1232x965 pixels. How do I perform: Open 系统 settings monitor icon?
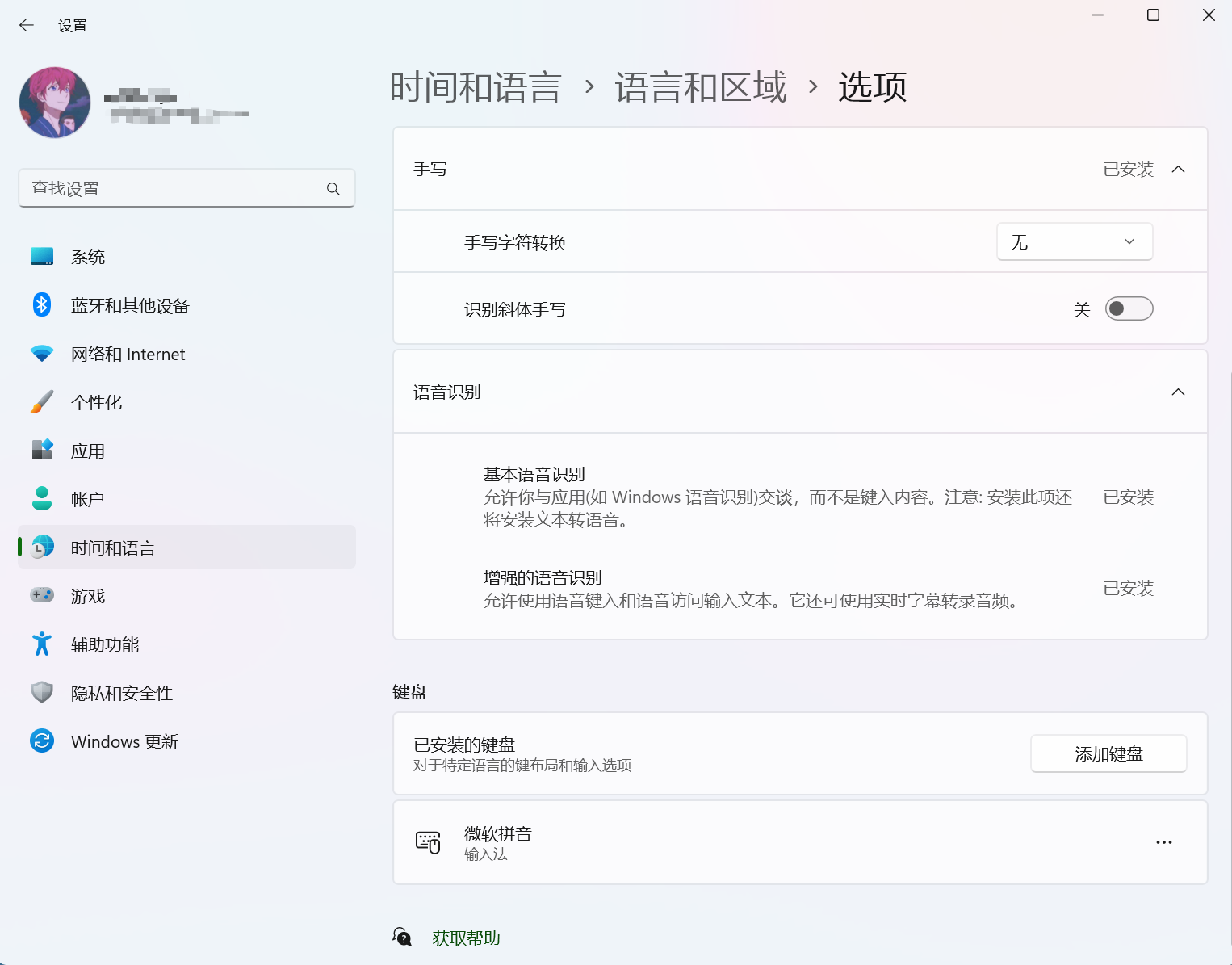[42, 257]
